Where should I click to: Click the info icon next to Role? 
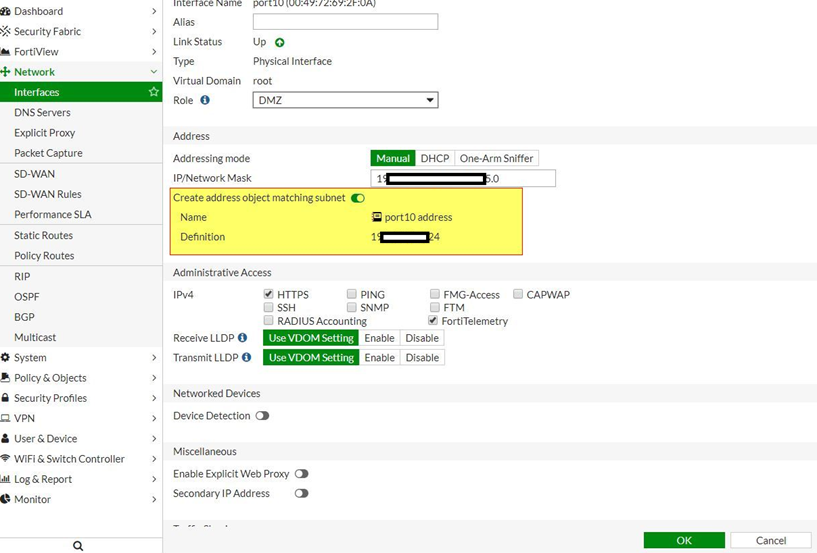205,100
